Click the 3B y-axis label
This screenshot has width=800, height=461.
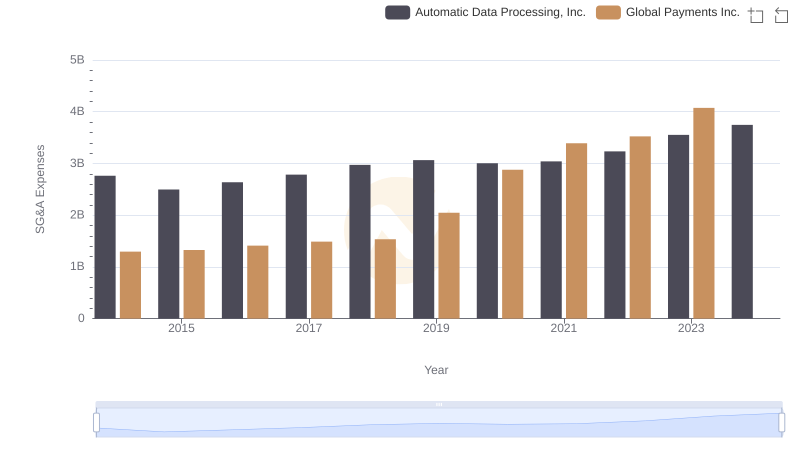click(77, 163)
